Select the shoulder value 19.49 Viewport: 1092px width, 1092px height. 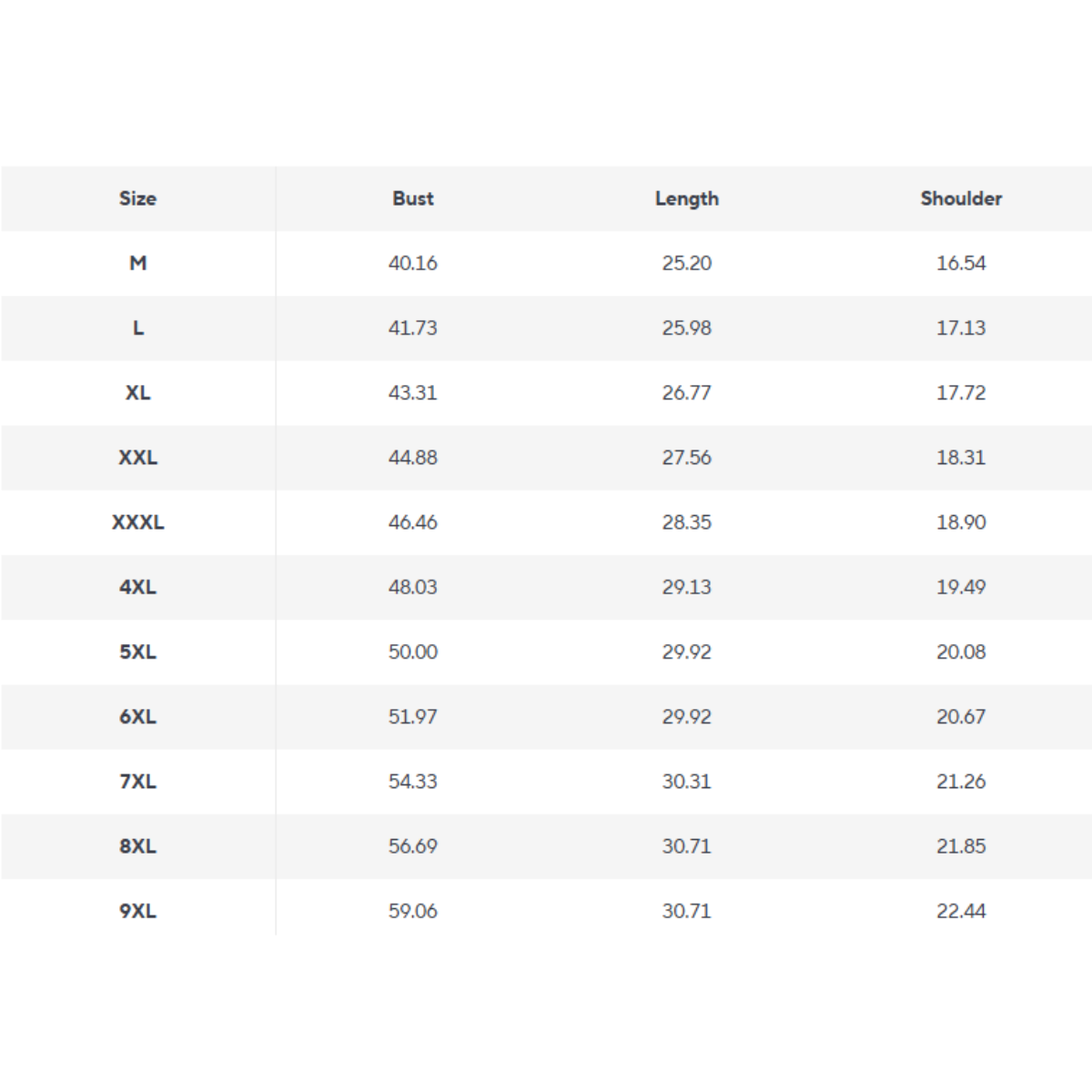tap(961, 587)
